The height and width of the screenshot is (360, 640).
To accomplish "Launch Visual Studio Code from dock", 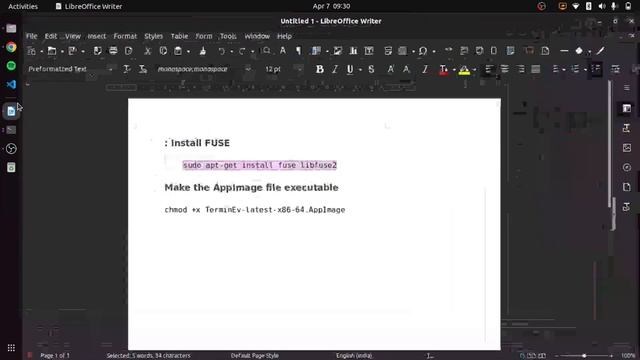I will (11, 84).
